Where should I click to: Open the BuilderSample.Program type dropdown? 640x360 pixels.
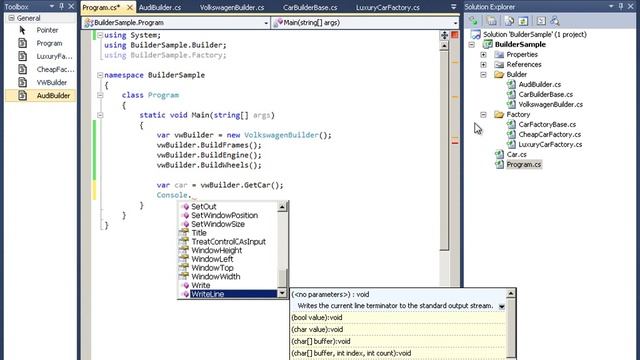(266, 23)
